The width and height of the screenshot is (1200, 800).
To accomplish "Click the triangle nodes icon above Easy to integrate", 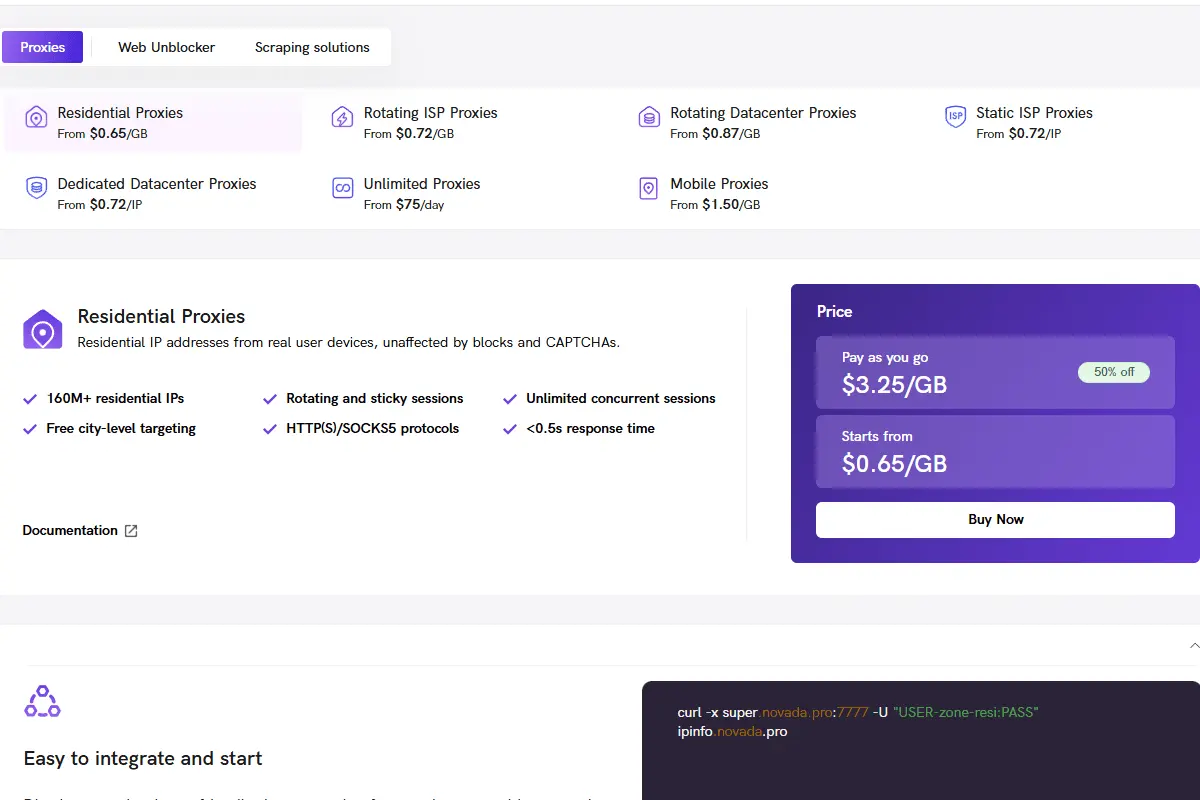I will pyautogui.click(x=42, y=701).
